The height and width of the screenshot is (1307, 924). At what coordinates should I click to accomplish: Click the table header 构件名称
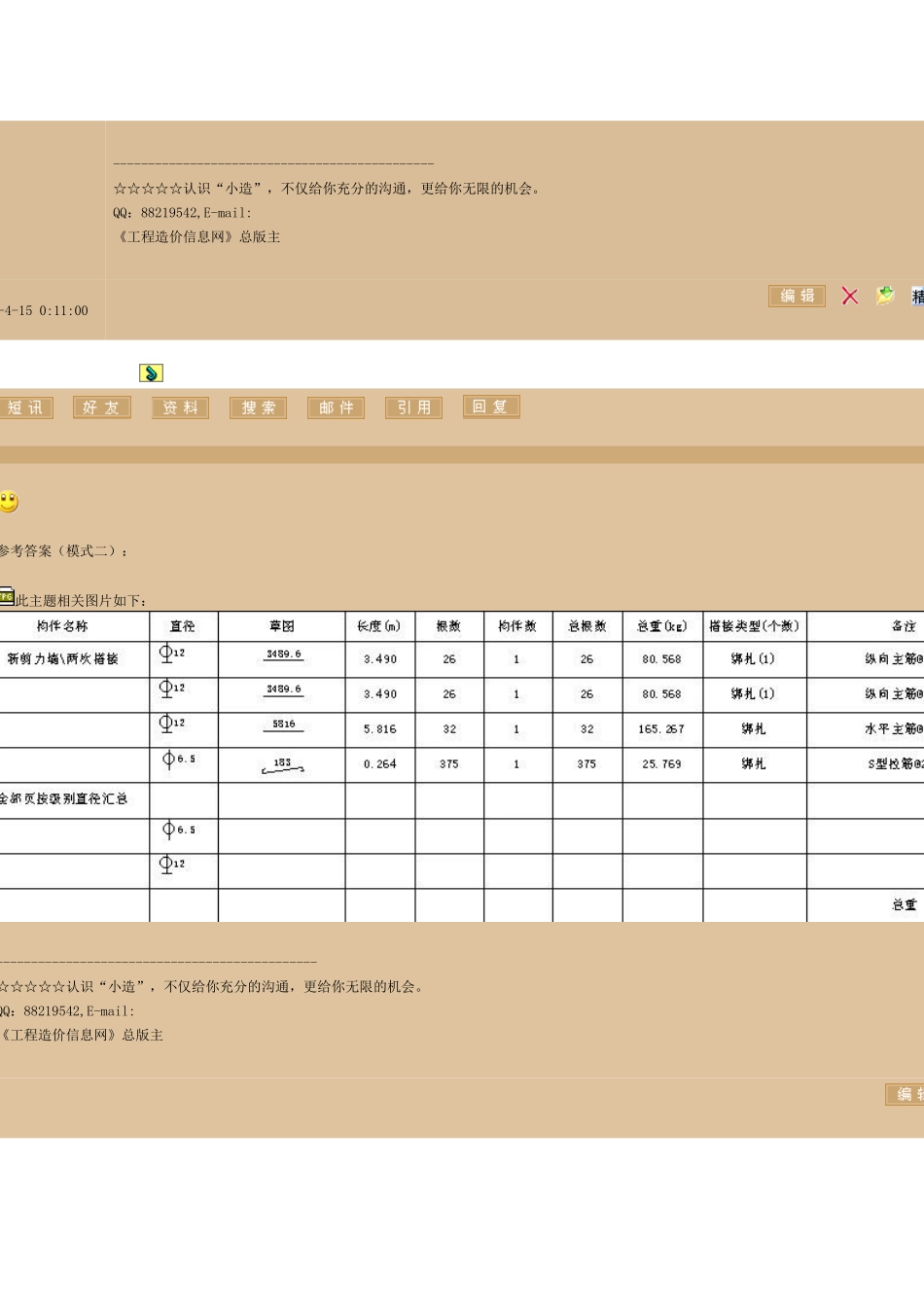[62, 626]
